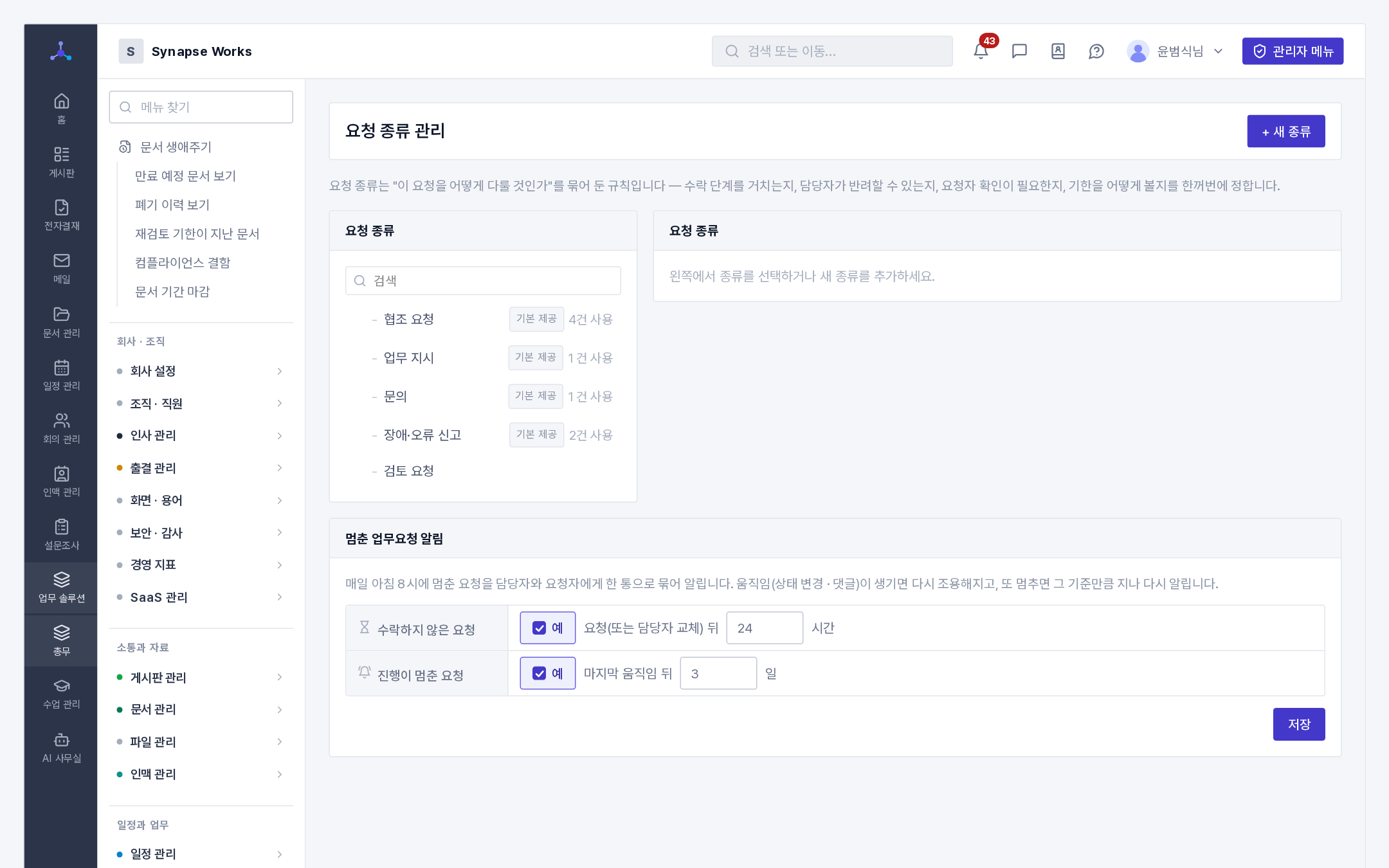
Task: Open the 설문조사 sidebar icon
Action: 61,534
